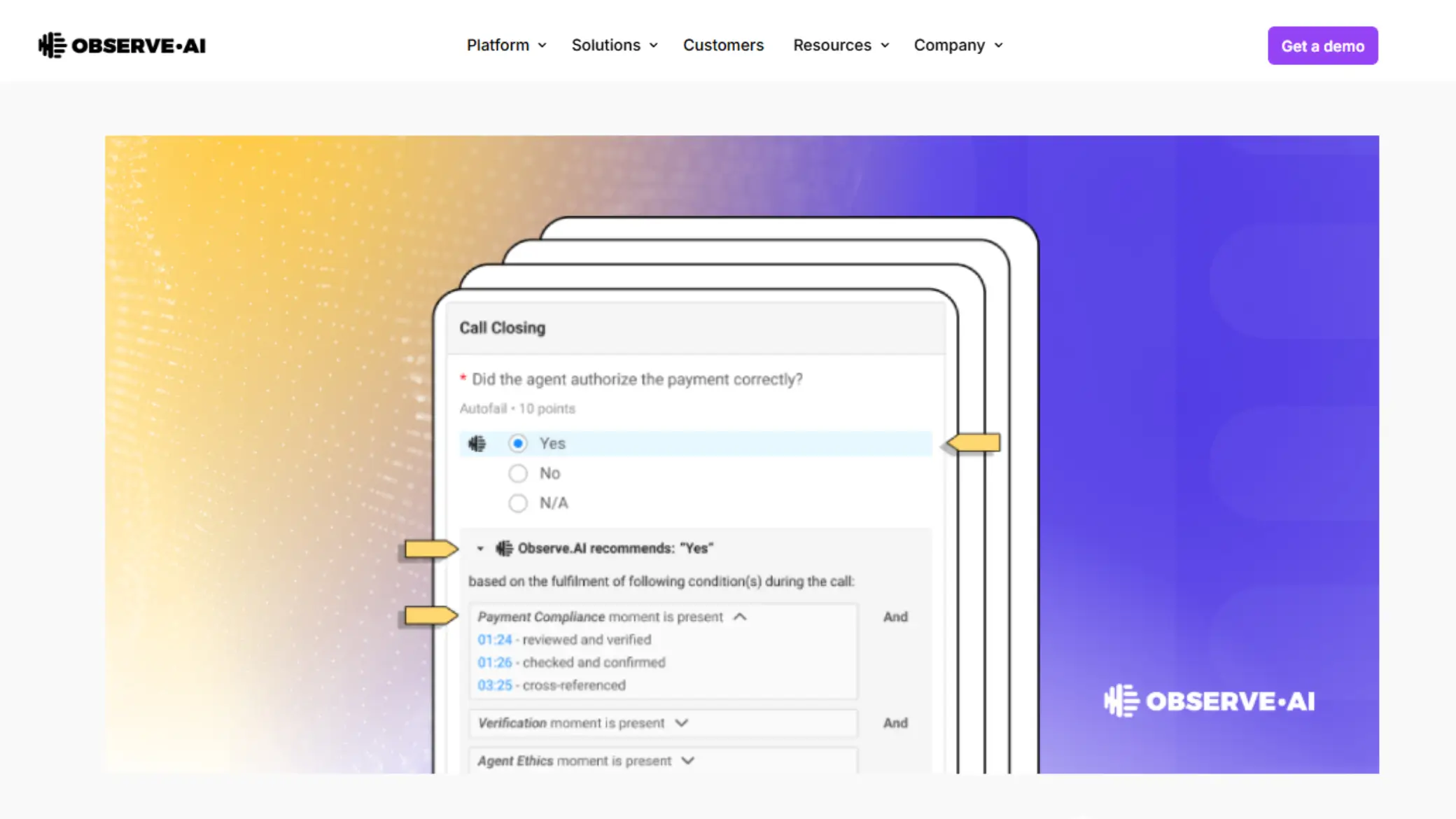Click the yellow arrow beside the recommends row
The image size is (1456, 819).
point(428,549)
